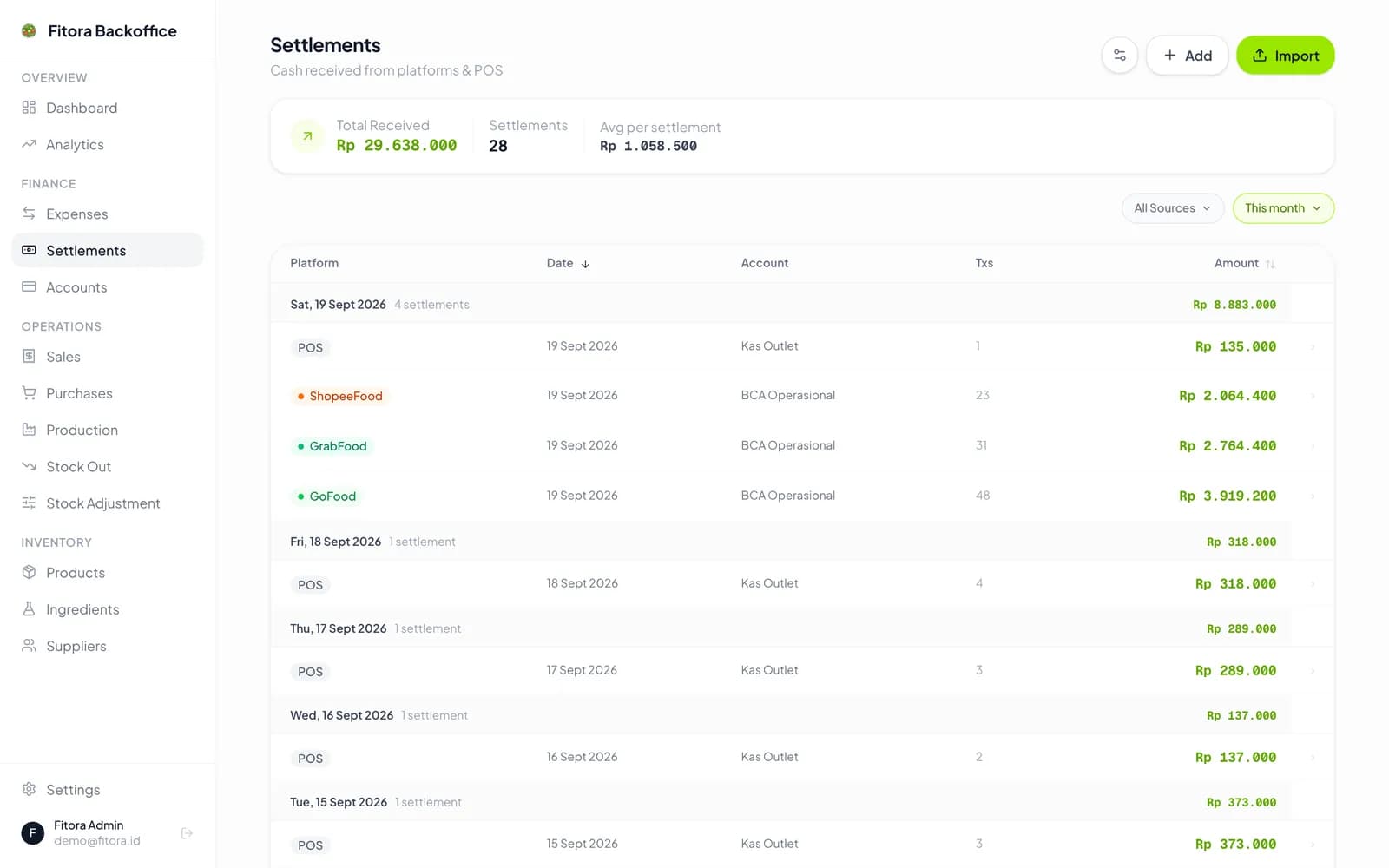Viewport: 1389px width, 868px height.
Task: Click the Add settlement button
Action: click(1187, 56)
